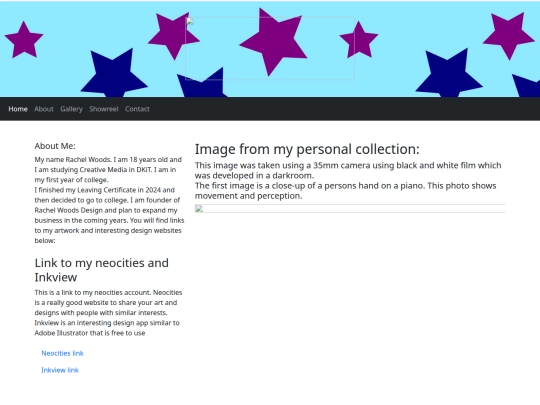Click the 'Link to my neocities and Inkview' heading
Viewport: 540px width, 405px height.
click(102, 270)
